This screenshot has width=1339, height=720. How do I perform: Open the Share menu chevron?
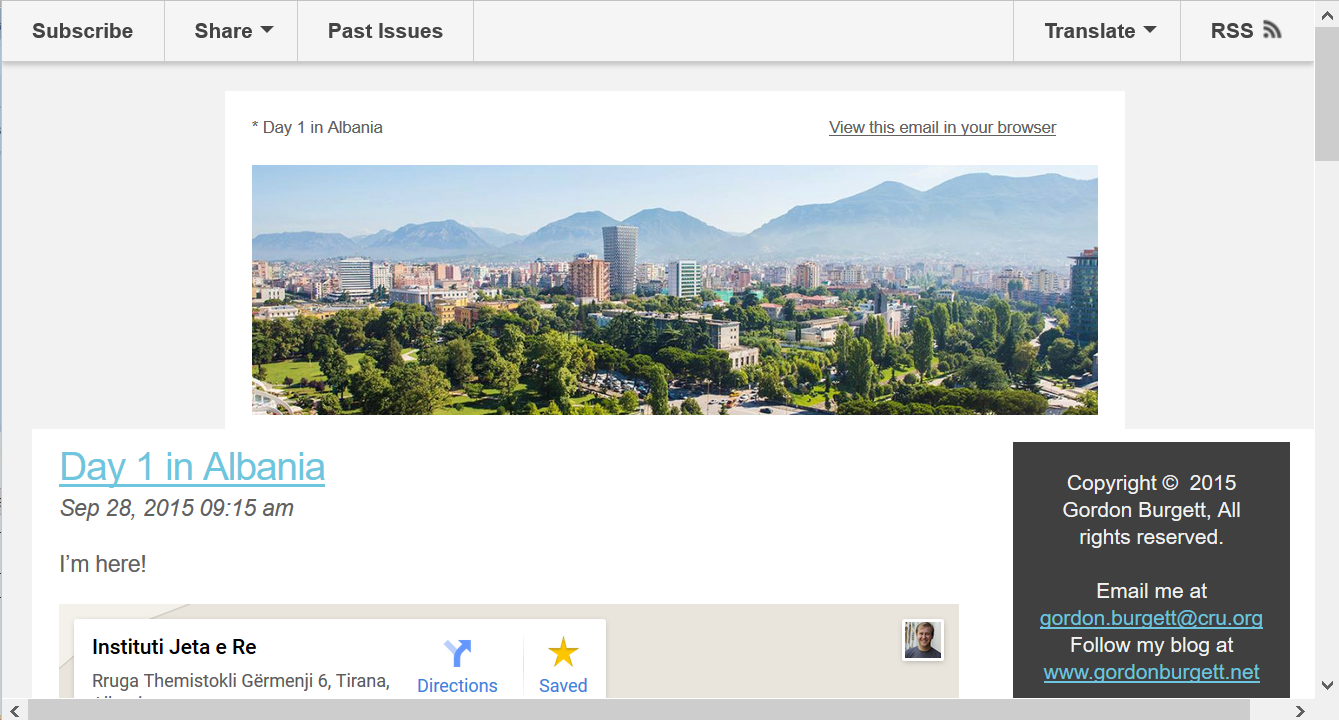pos(266,31)
